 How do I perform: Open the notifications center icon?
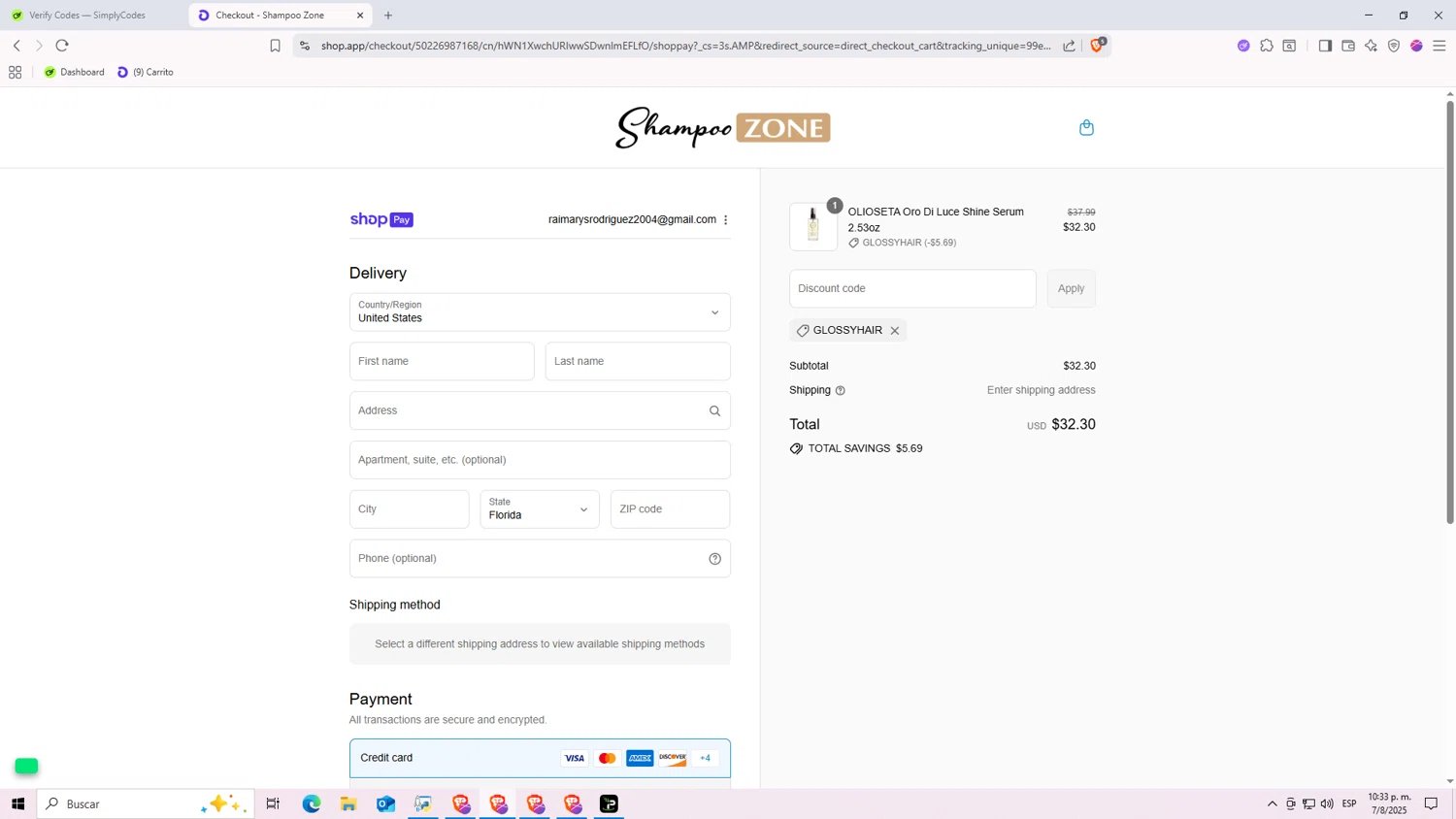pyautogui.click(x=1431, y=803)
